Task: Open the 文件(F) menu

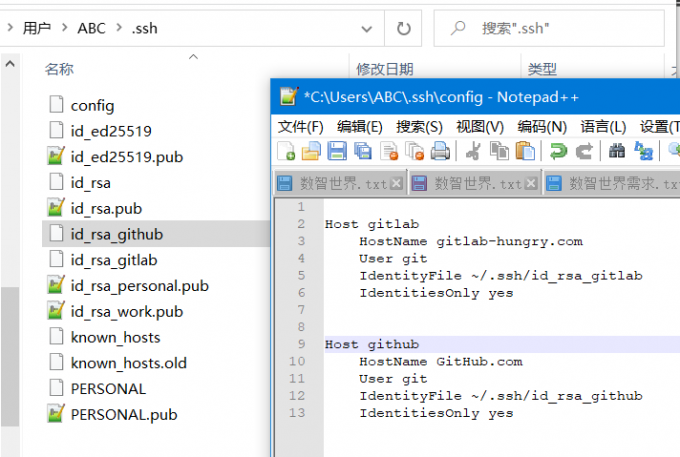Action: coord(301,126)
